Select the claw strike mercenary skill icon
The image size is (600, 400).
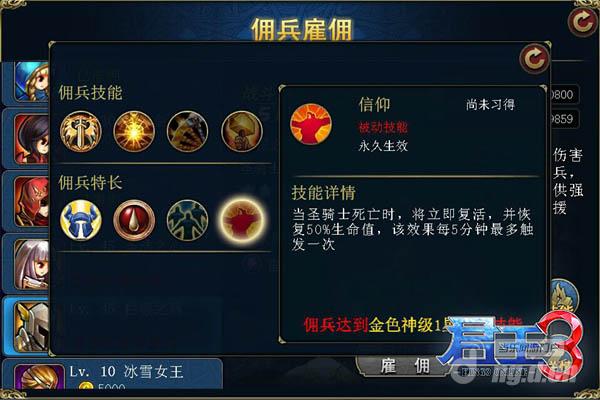tap(188, 131)
